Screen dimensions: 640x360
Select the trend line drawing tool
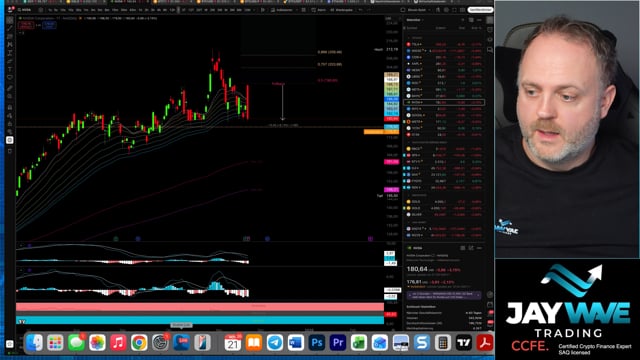pos(10,29)
